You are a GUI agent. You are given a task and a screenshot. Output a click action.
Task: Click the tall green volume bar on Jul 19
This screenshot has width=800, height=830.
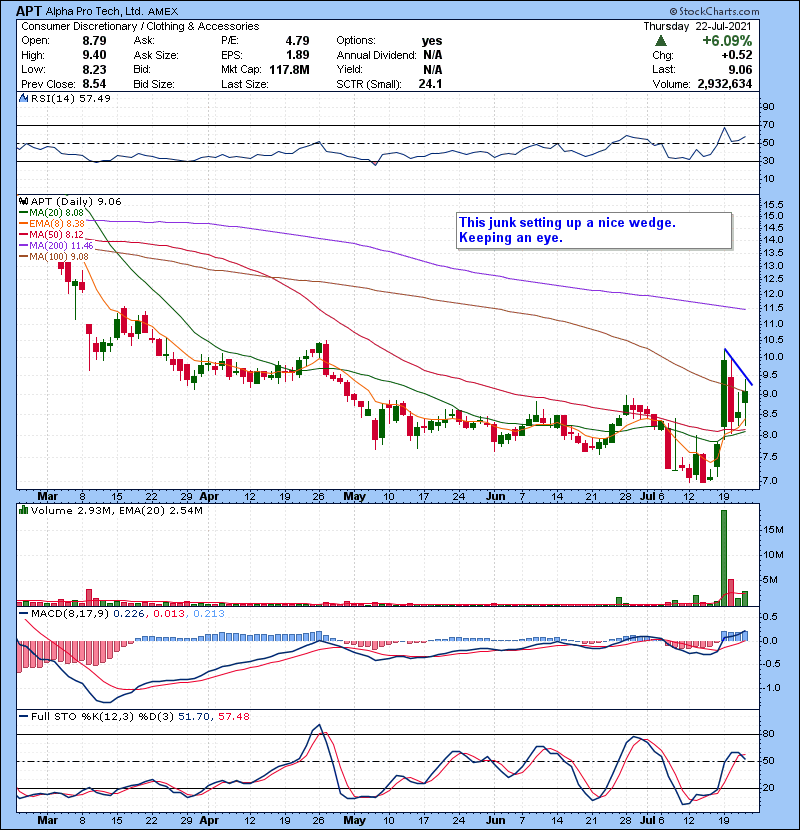click(x=724, y=557)
